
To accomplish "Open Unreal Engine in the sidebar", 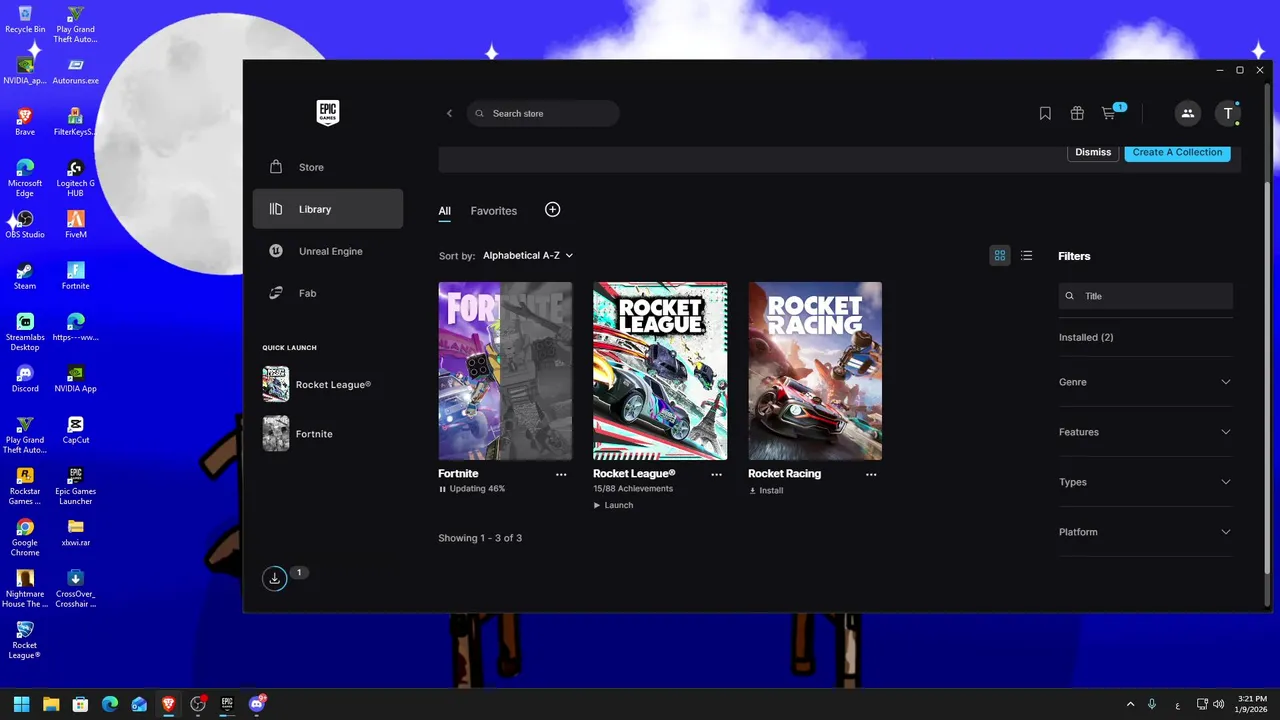I will click(x=328, y=251).
